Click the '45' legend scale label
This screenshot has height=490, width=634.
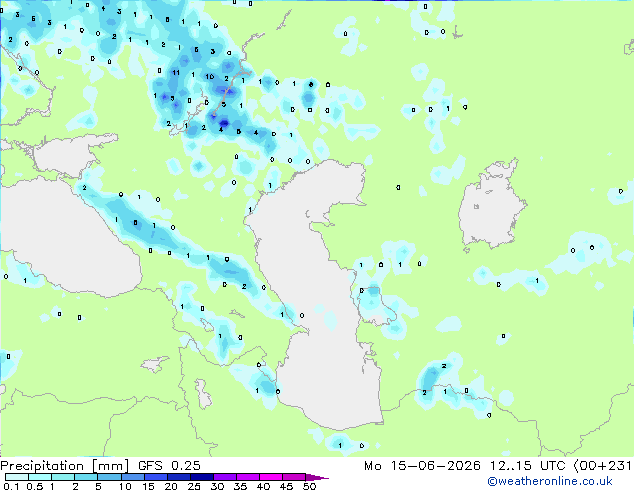(287, 486)
